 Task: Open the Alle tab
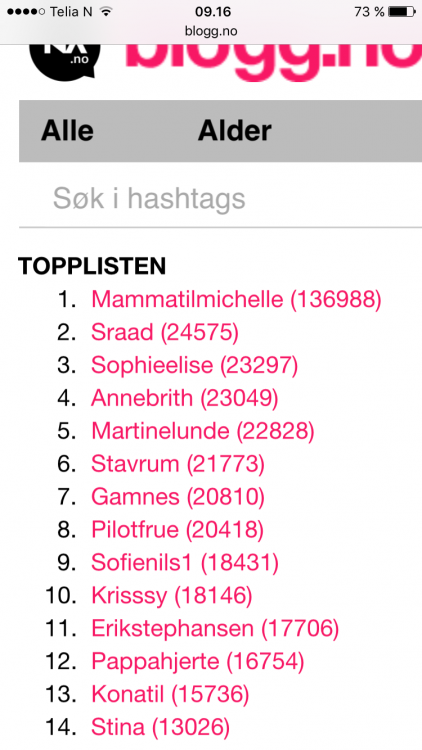pos(67,131)
